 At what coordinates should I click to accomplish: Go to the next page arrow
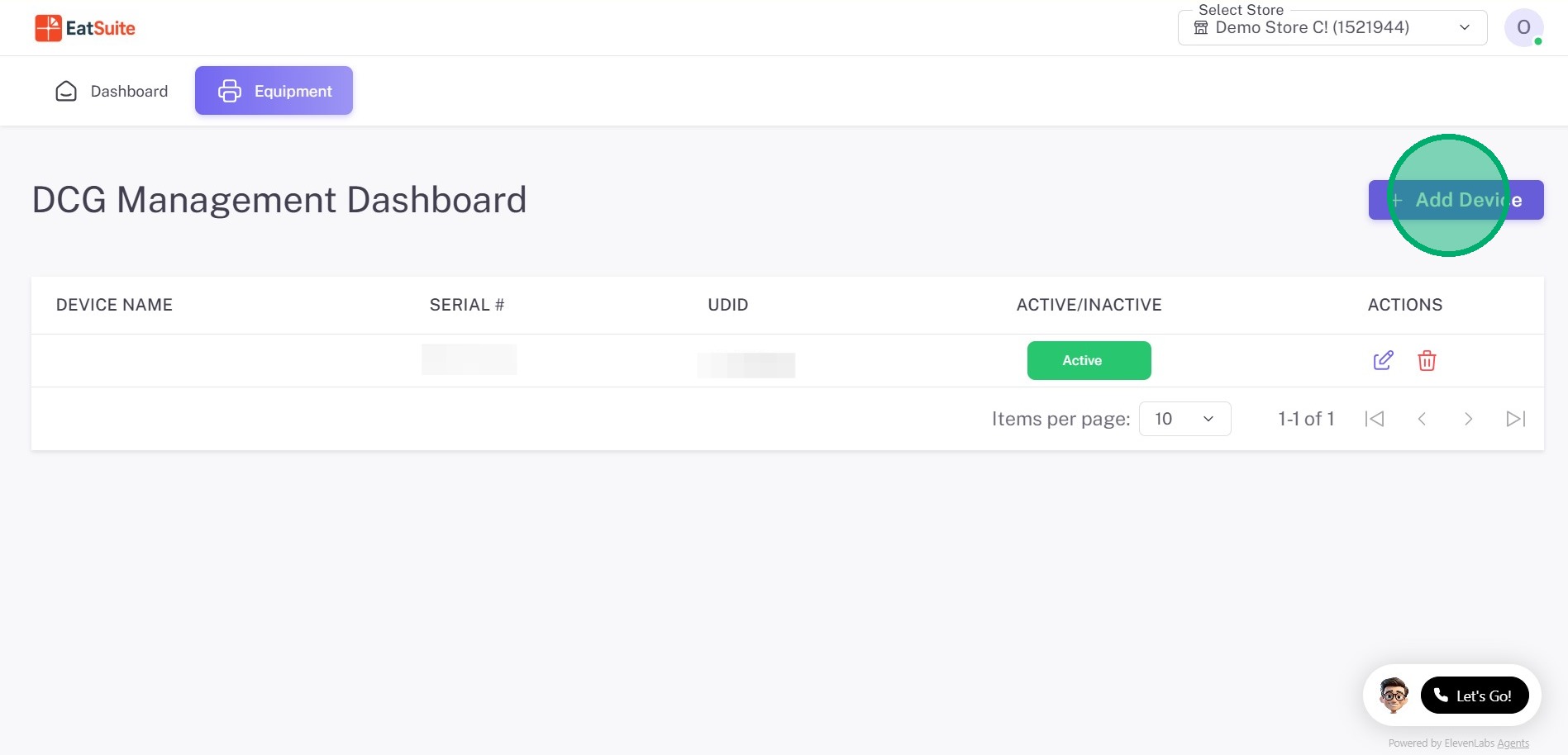pyautogui.click(x=1468, y=419)
